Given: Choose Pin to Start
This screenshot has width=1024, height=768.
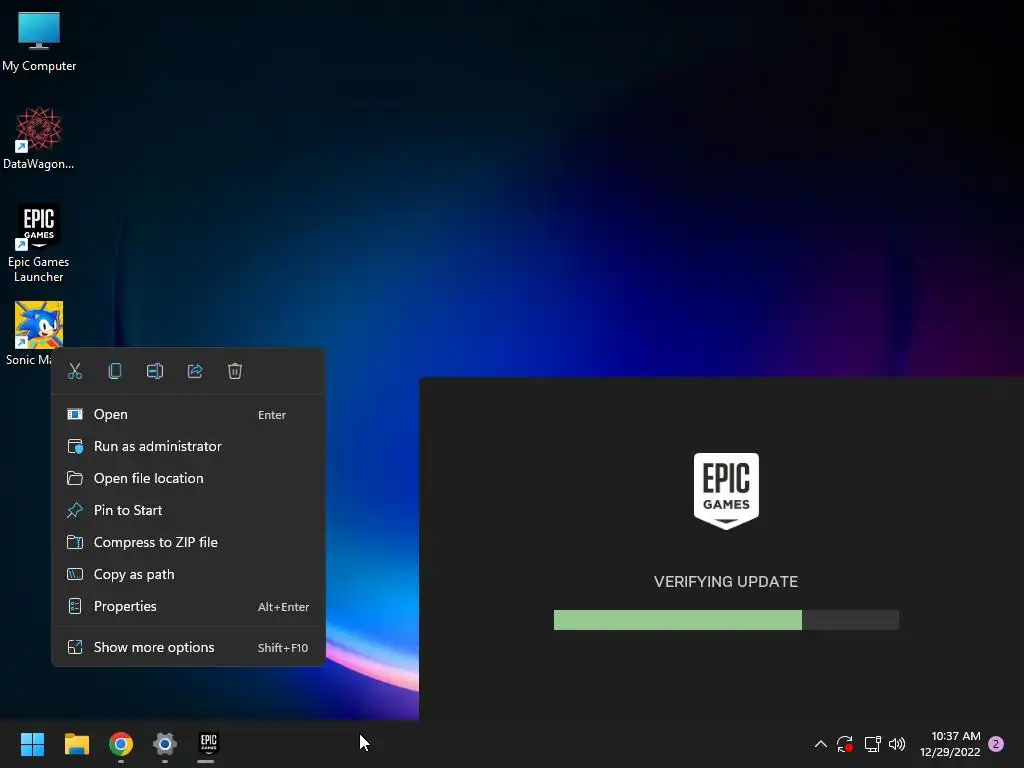Looking at the screenshot, I should coord(188,511).
